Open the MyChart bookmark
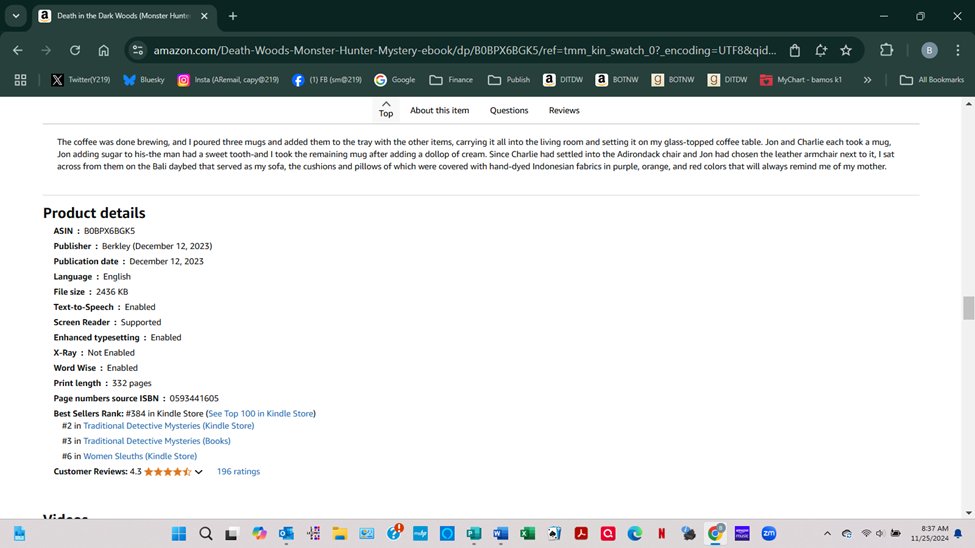Viewport: 975px width, 548px height. pyautogui.click(x=801, y=80)
